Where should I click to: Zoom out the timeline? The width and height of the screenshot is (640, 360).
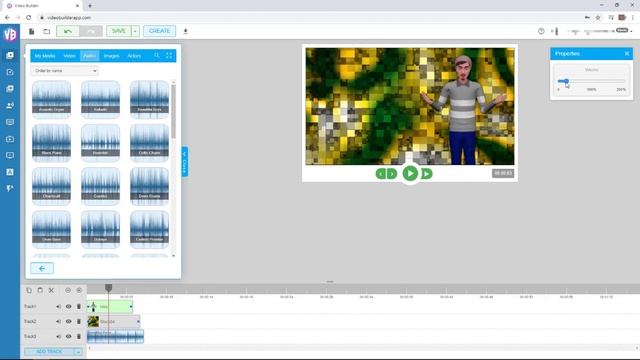[x=68, y=290]
